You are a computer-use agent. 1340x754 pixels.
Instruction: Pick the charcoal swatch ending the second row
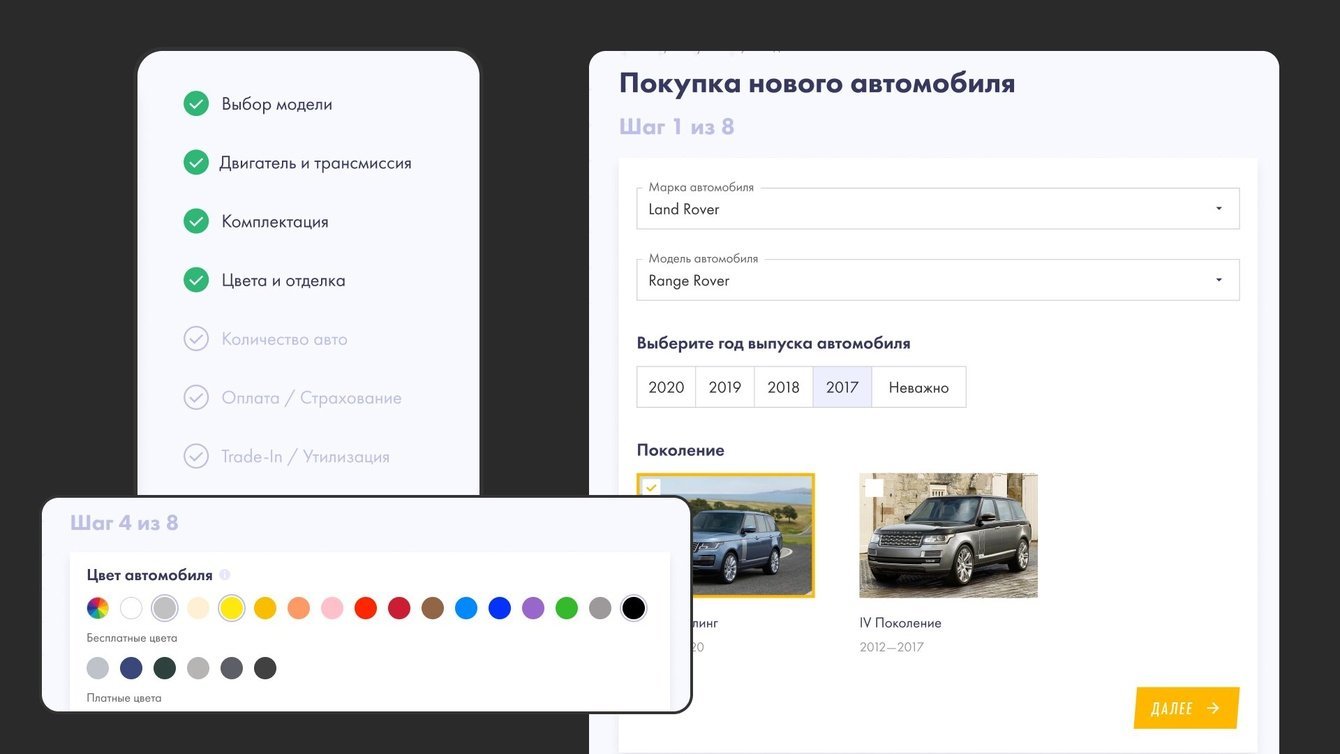click(x=265, y=668)
